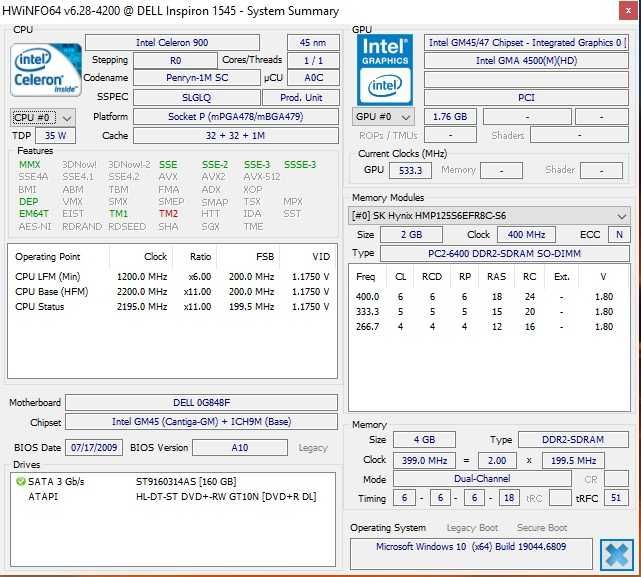Select the CPU Base (HFM) row
641x577 pixels.
(x=172, y=292)
